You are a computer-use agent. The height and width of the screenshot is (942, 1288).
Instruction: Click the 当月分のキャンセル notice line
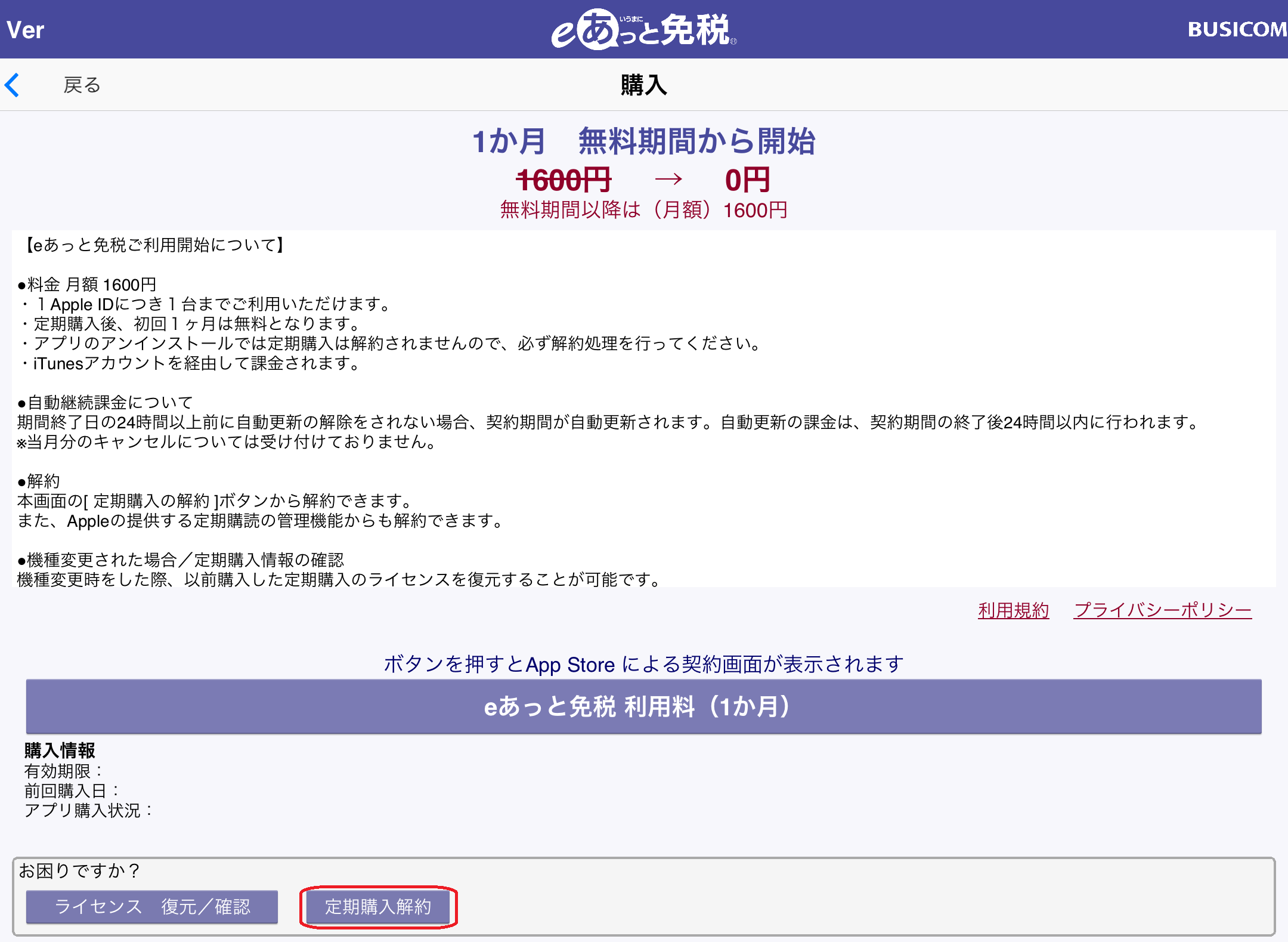[x=228, y=442]
